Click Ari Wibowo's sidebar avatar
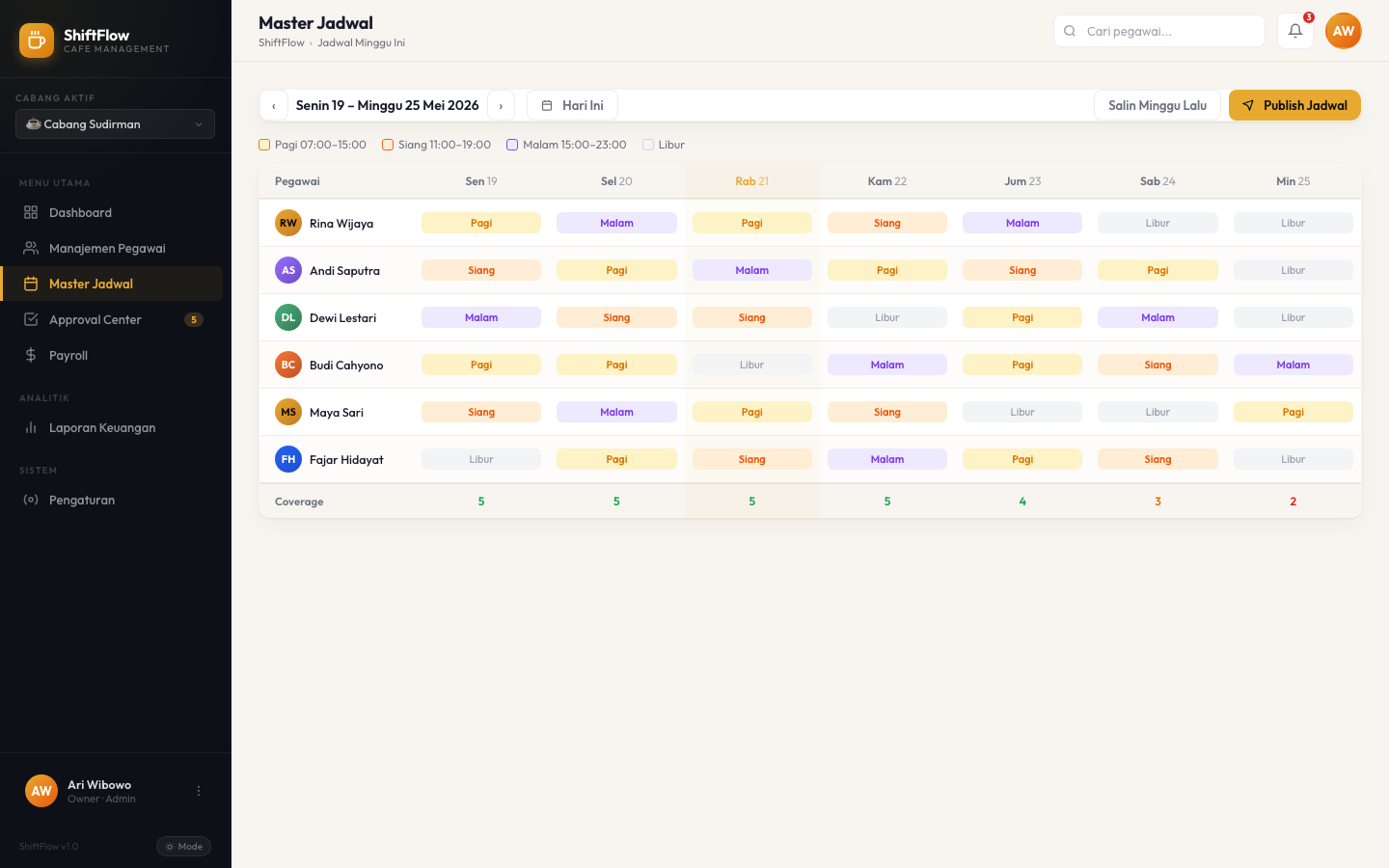 pyautogui.click(x=41, y=791)
